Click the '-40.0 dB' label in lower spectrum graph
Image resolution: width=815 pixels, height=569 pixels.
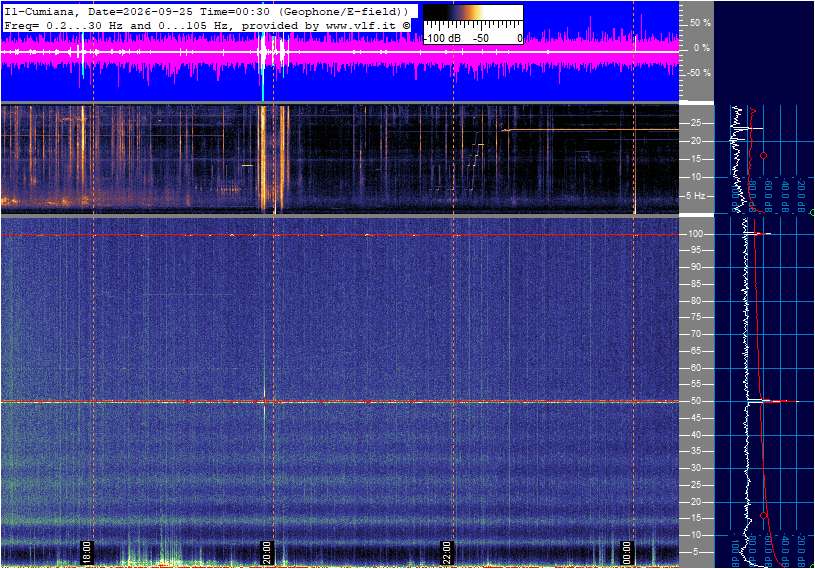785,552
